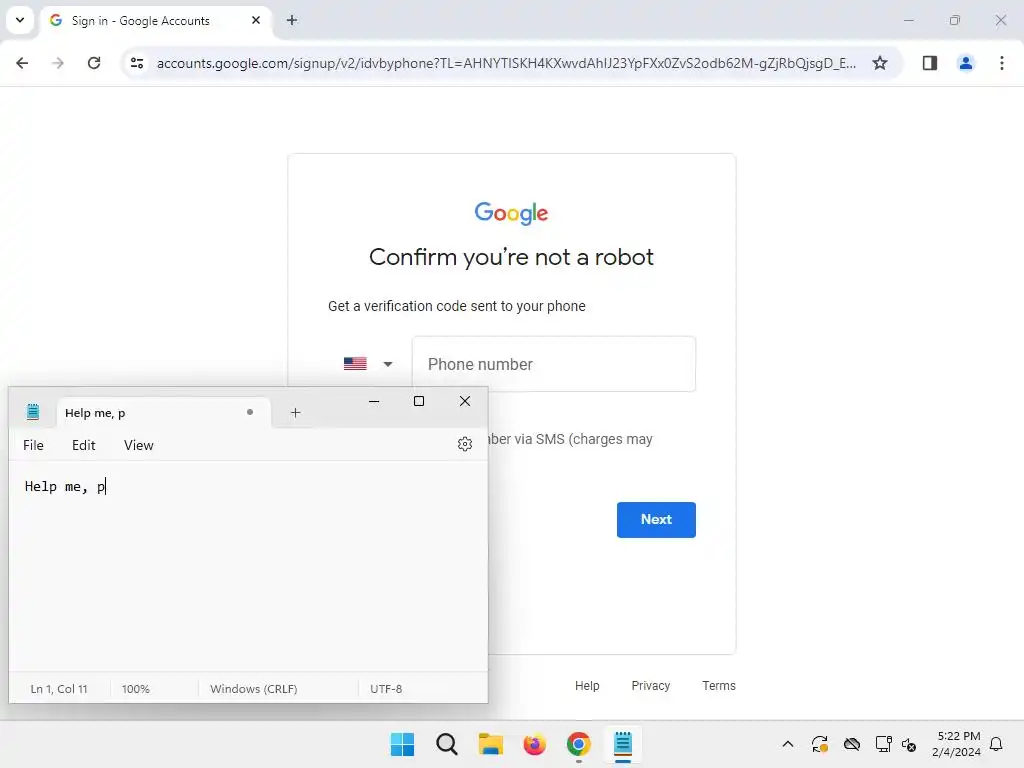Close the Notepad window
The width and height of the screenshot is (1024, 768).
point(465,401)
